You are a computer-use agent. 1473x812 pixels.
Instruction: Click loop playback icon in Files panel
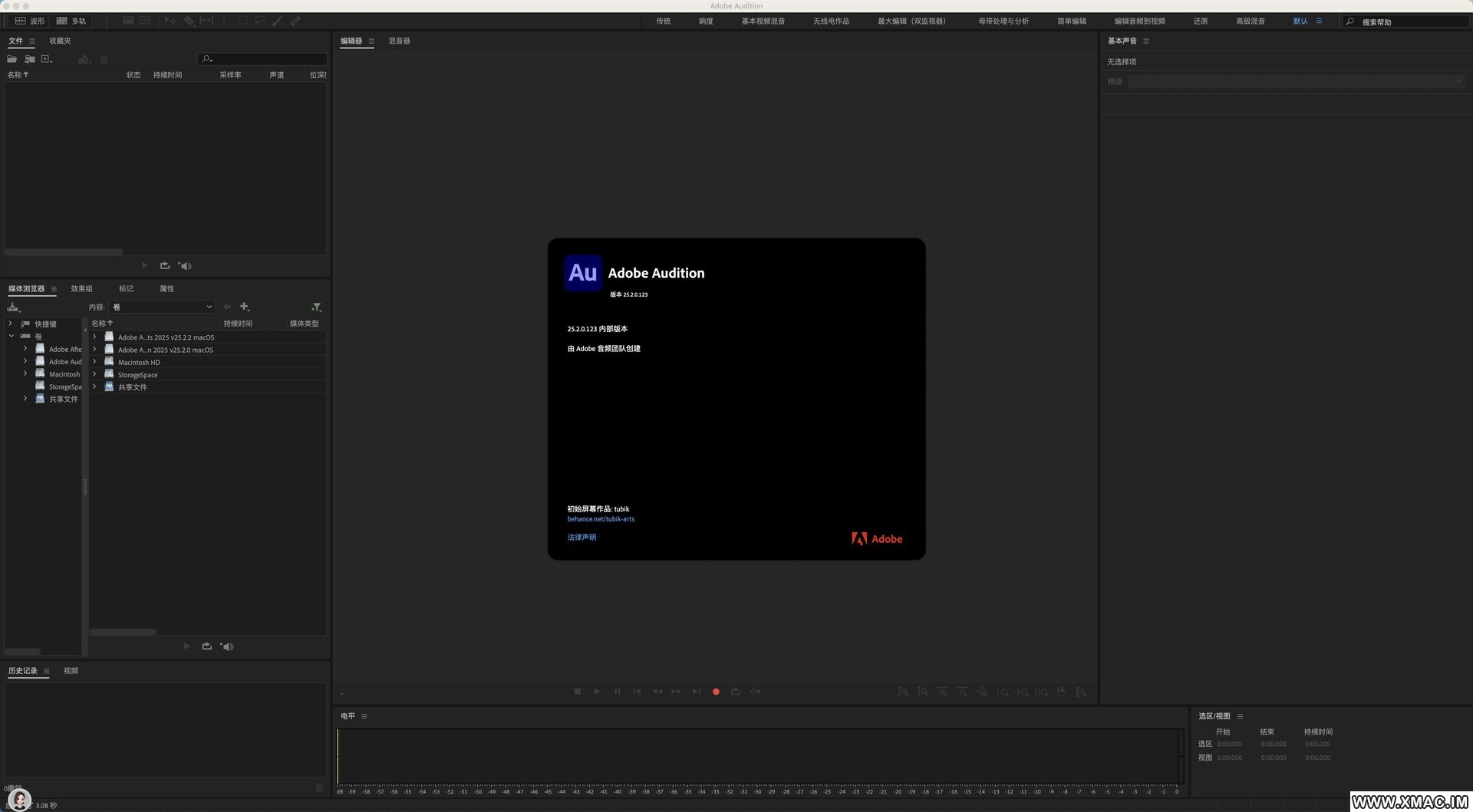pyautogui.click(x=164, y=265)
